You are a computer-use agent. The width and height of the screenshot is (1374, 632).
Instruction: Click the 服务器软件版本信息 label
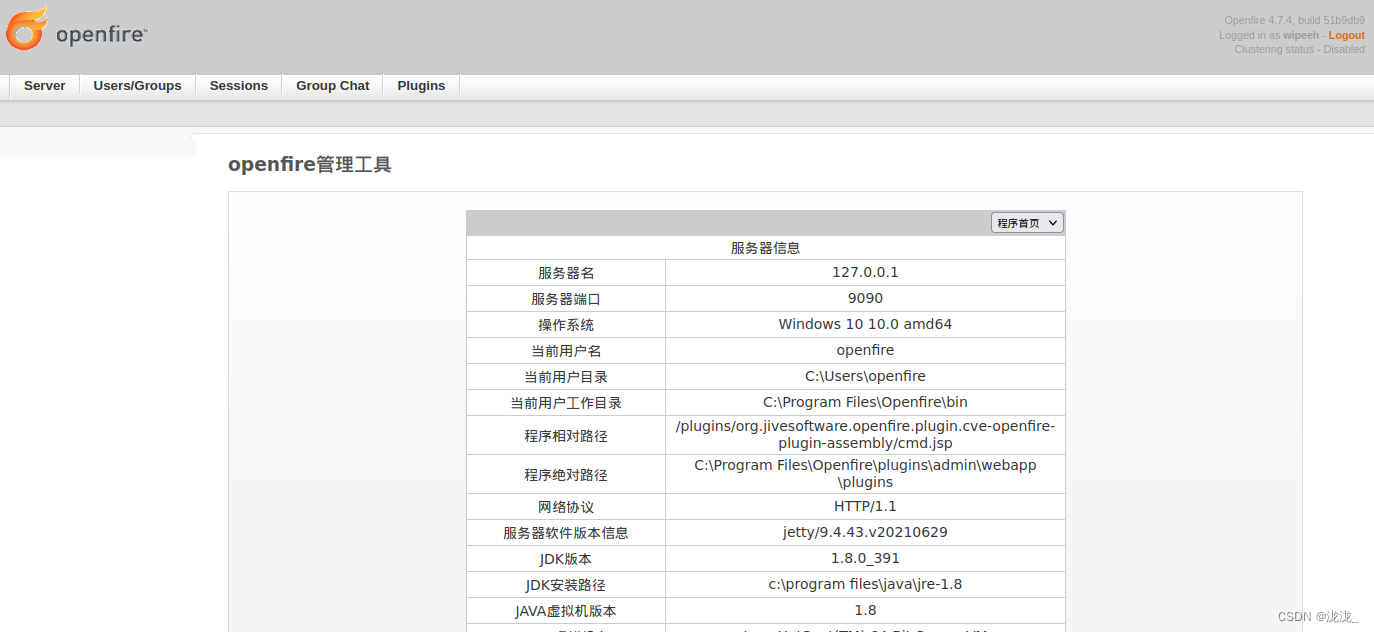coord(566,533)
